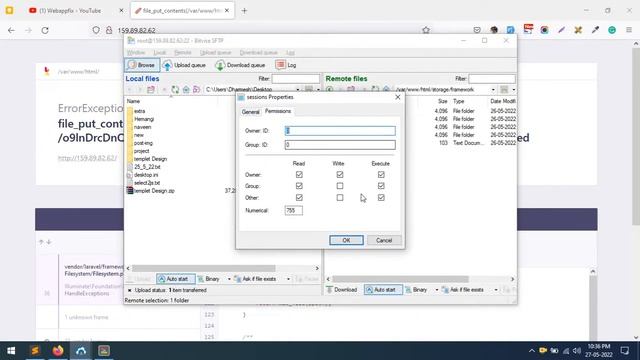Cancel the sessions Properties dialog
Viewport: 640px width, 360px height.
(x=384, y=240)
